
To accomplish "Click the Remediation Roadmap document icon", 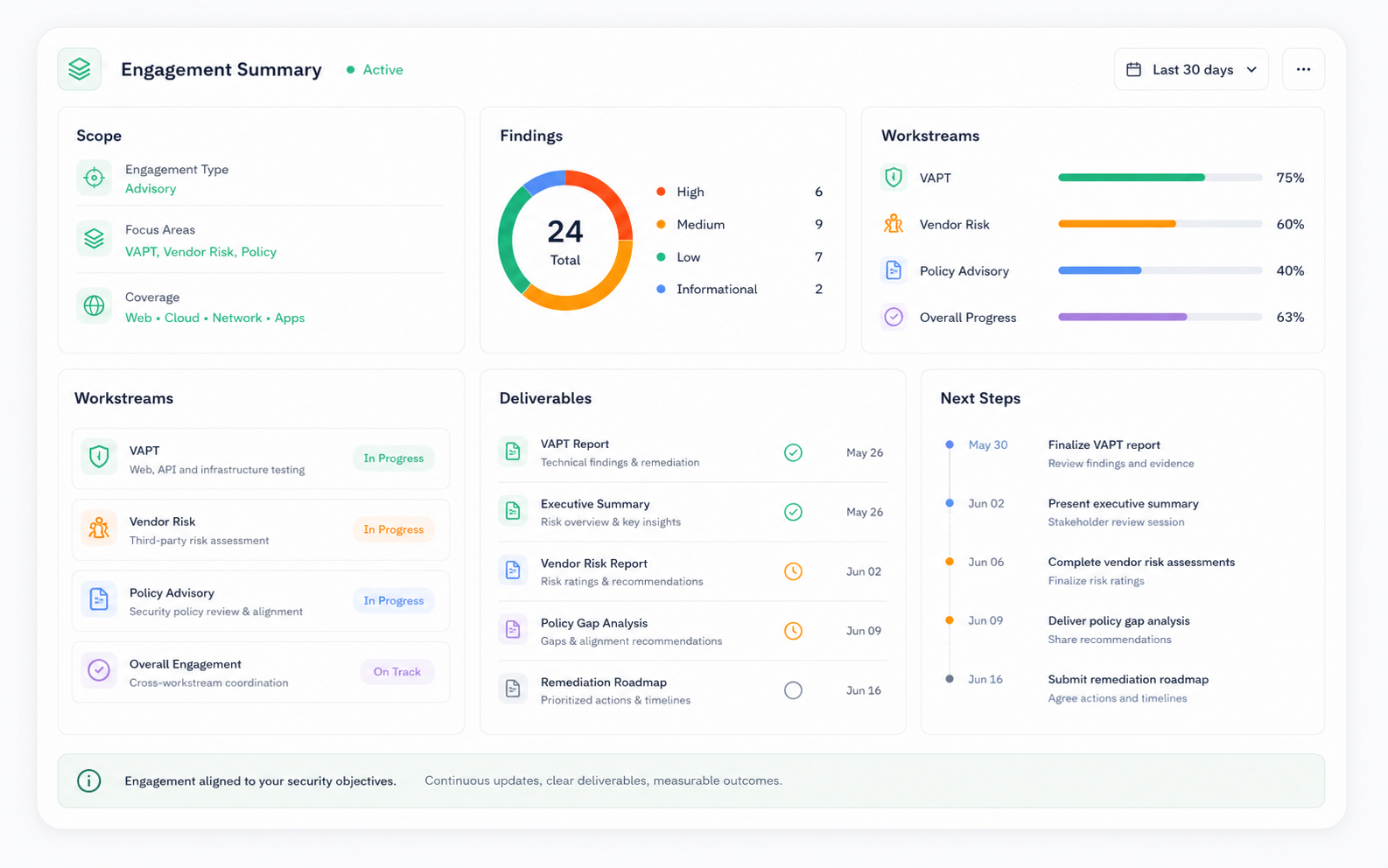I will point(513,689).
